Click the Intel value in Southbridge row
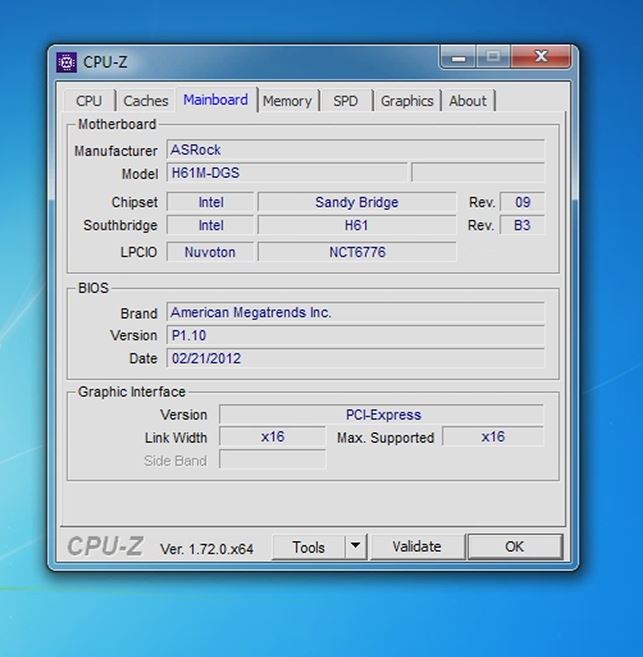This screenshot has width=643, height=657. (211, 225)
